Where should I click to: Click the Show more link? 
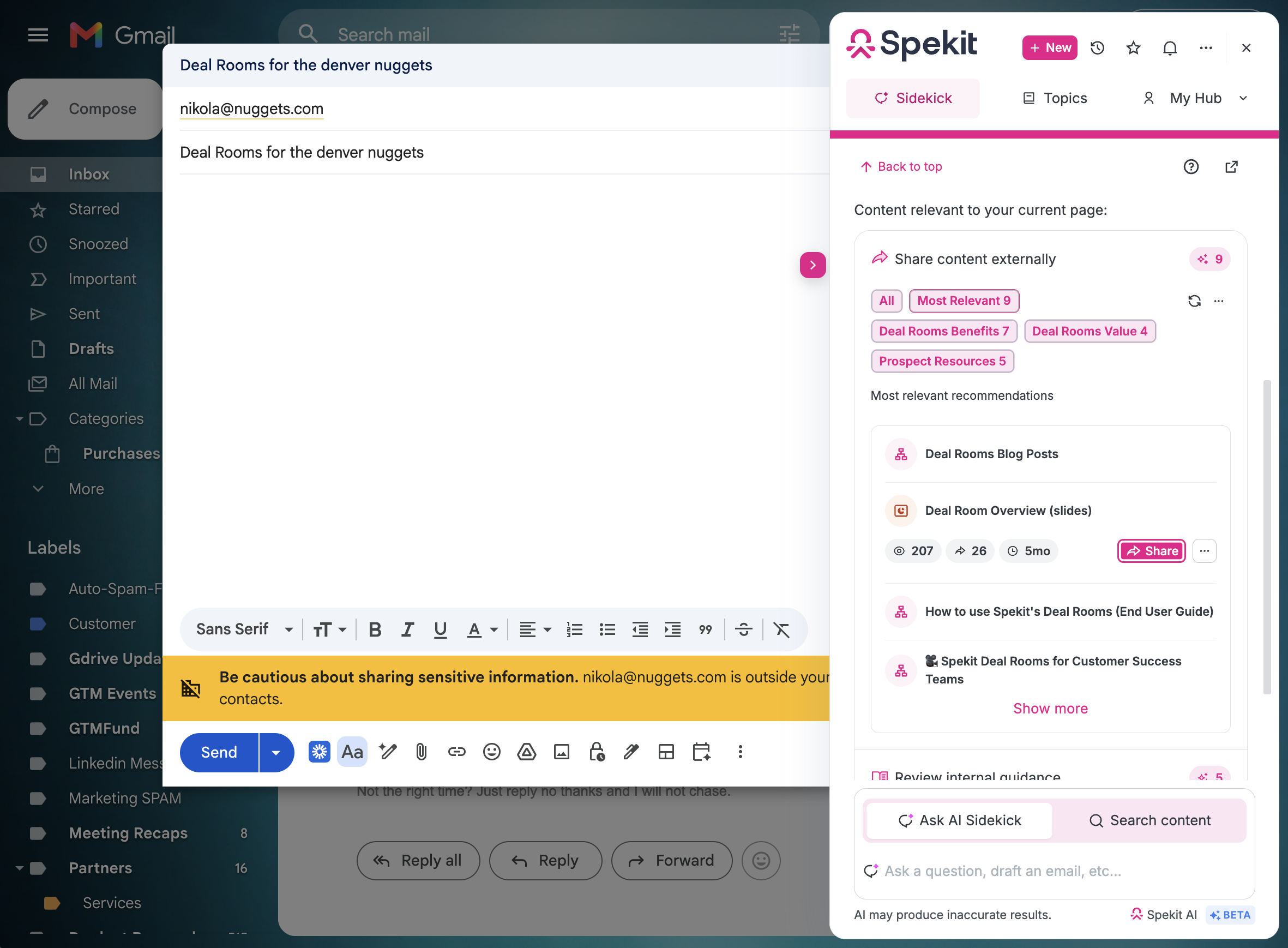tap(1050, 708)
